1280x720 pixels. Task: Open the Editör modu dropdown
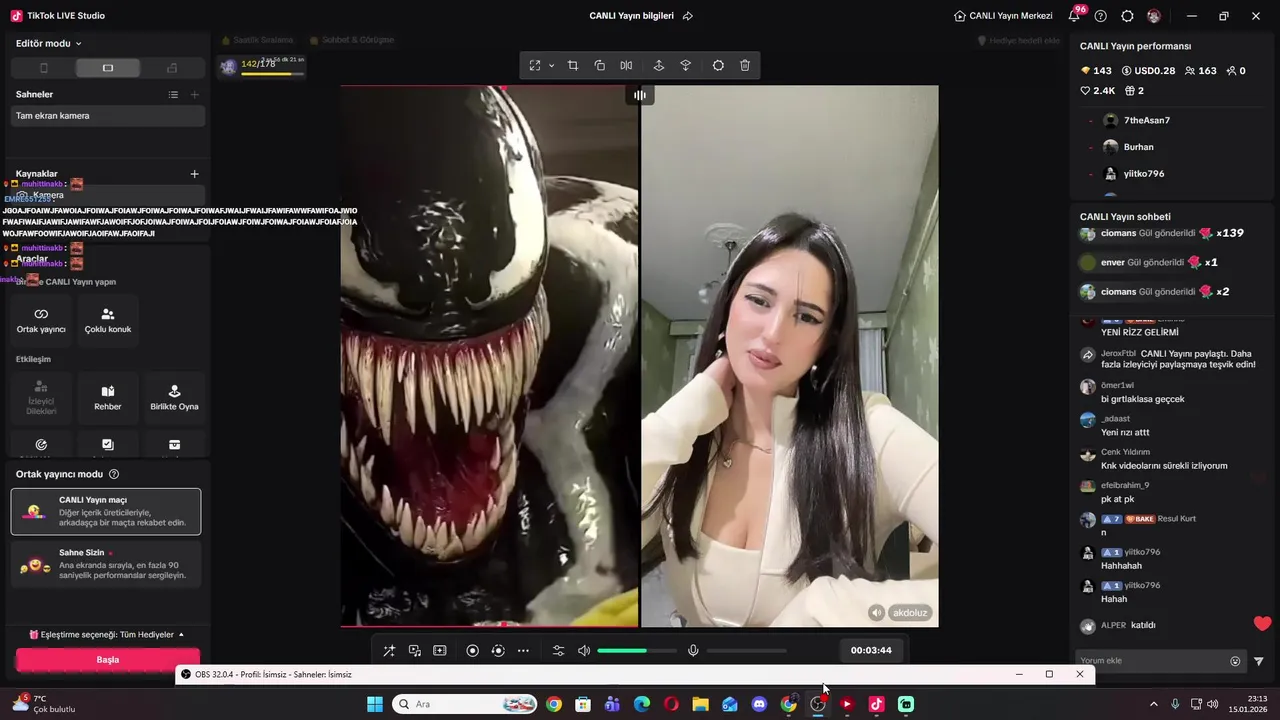(x=49, y=44)
